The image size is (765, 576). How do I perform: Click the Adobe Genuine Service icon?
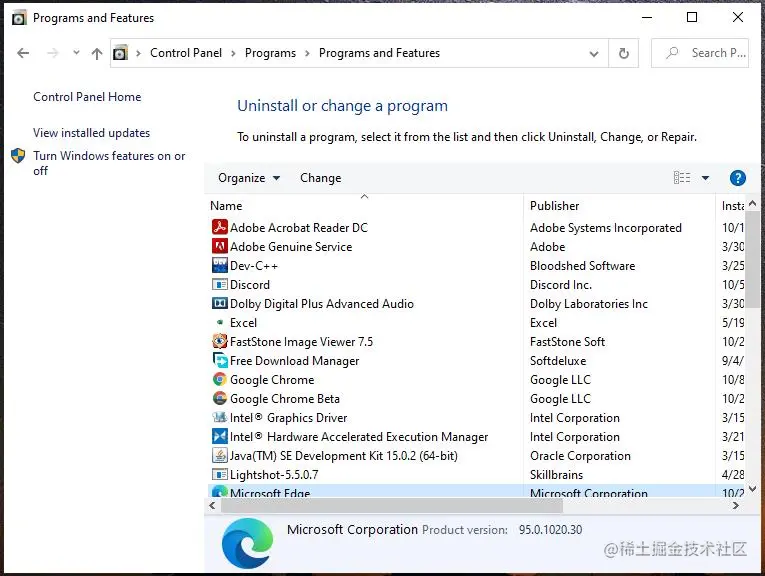click(x=220, y=246)
